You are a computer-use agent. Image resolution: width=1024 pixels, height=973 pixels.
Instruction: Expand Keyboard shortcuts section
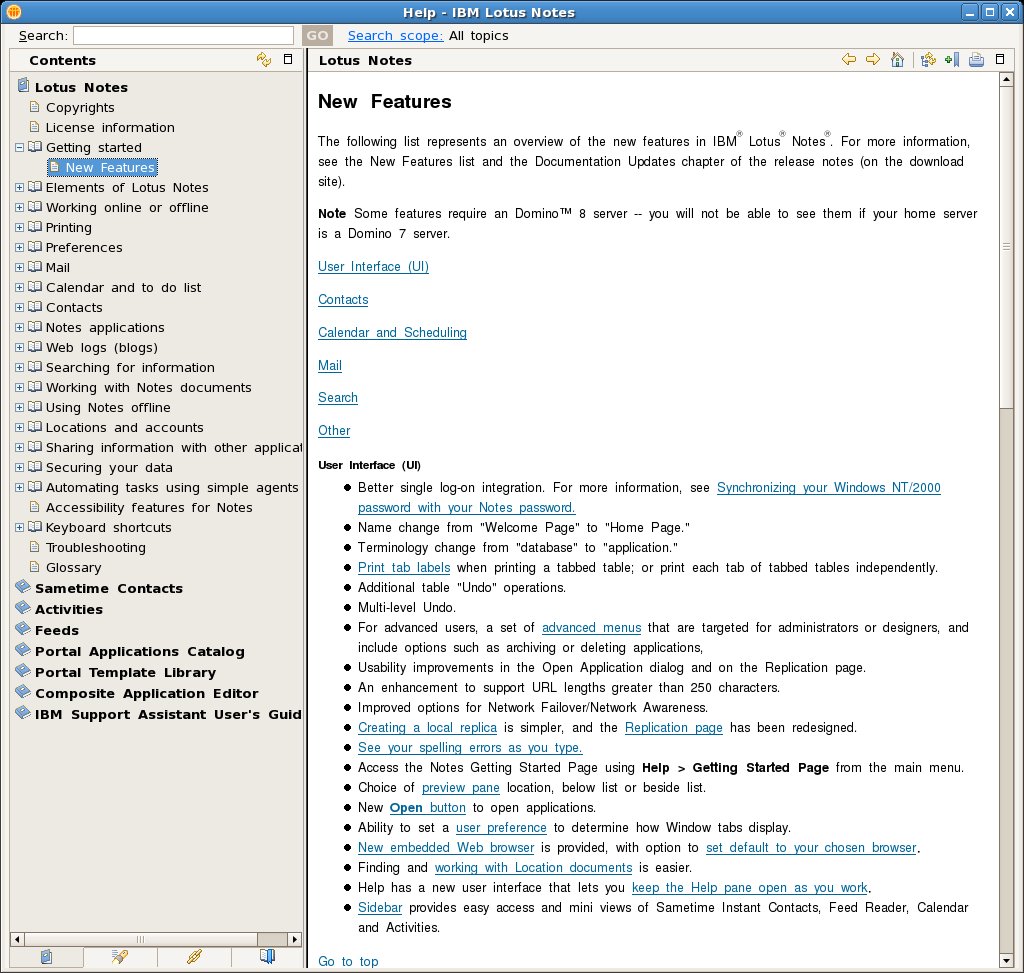20,528
